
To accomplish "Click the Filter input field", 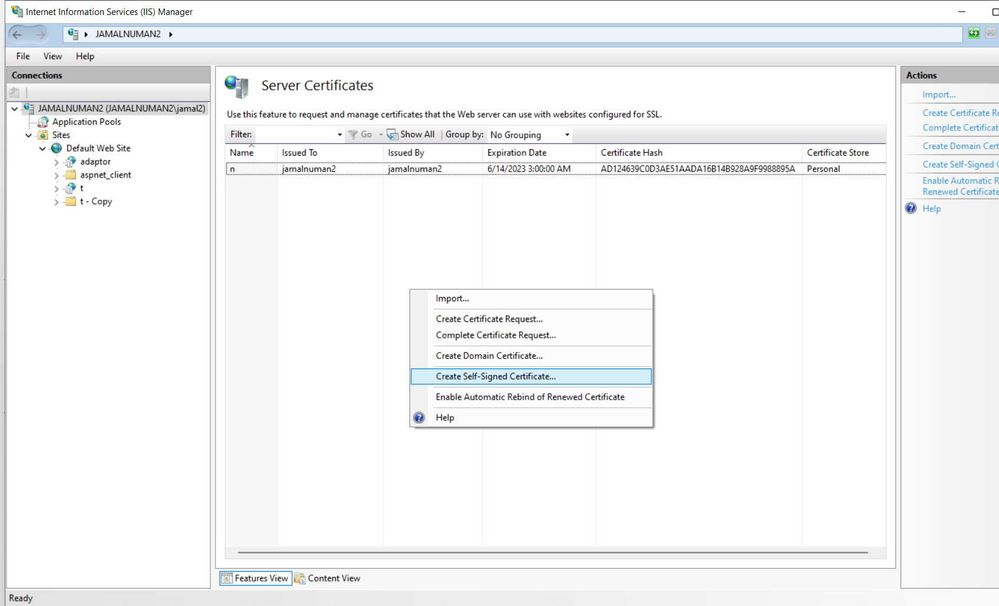I will (x=294, y=134).
